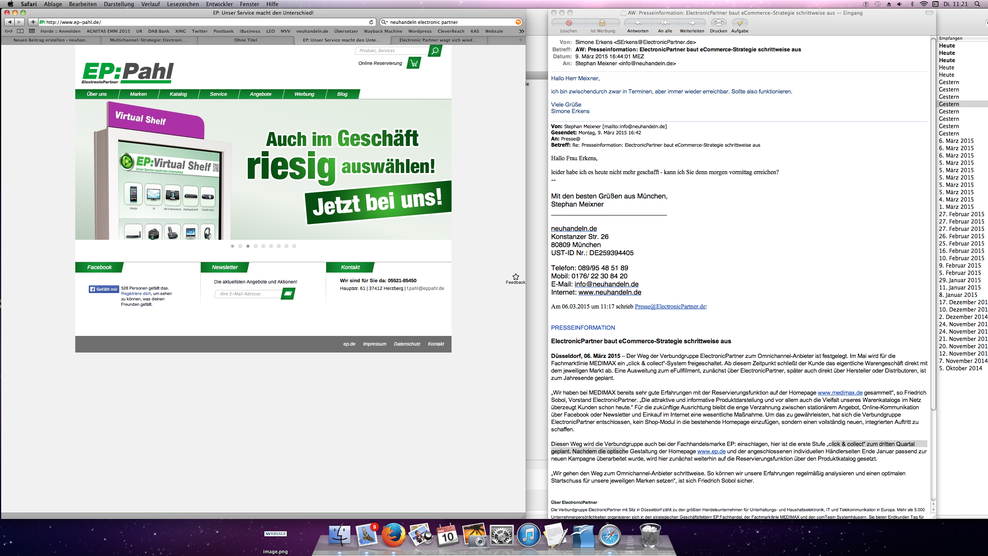Open 'Angebote' site navigation item
The width and height of the screenshot is (988, 556).
pos(260,94)
